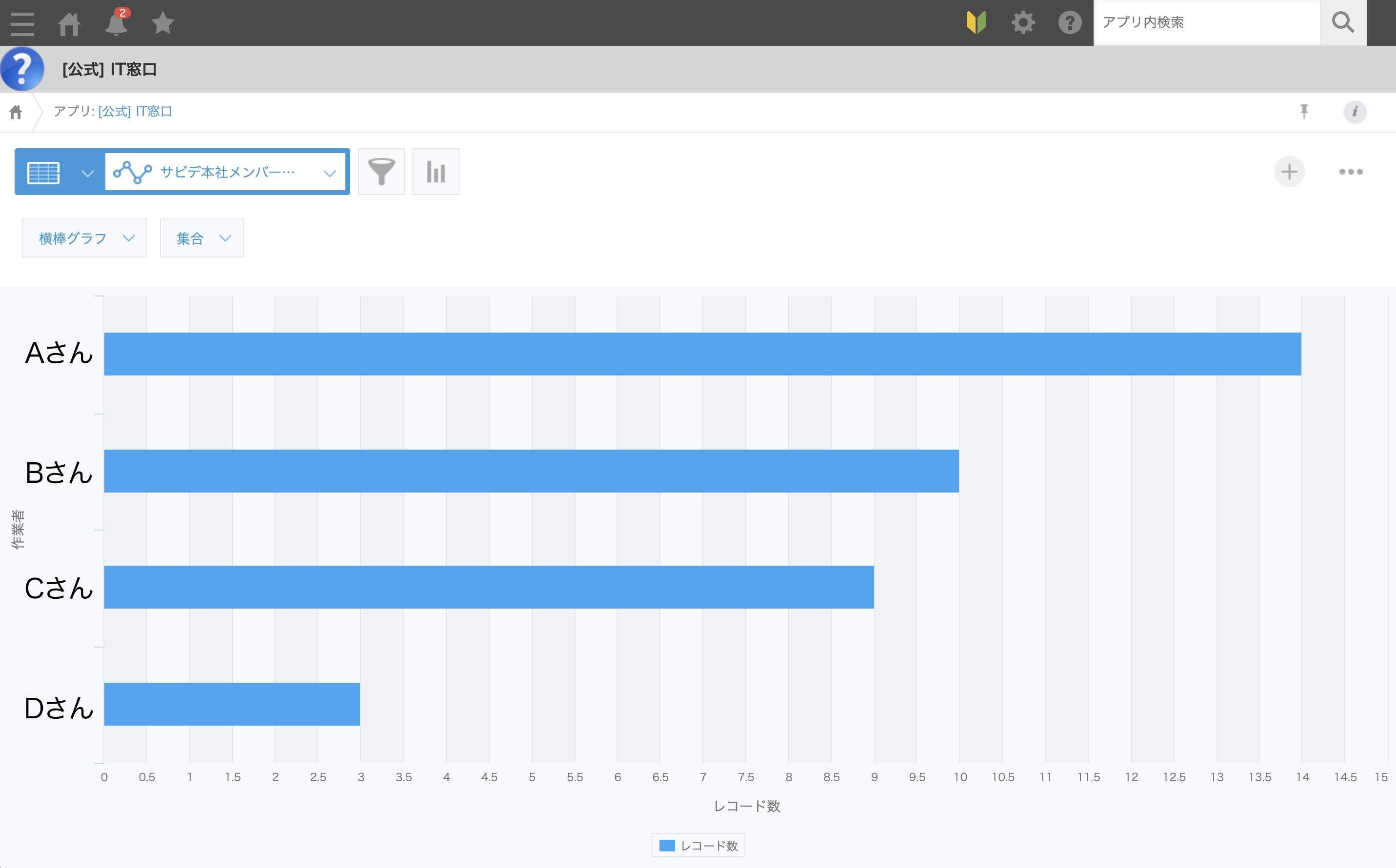Image resolution: width=1396 pixels, height=868 pixels.
Task: Open the hamburger main menu
Action: 22,23
